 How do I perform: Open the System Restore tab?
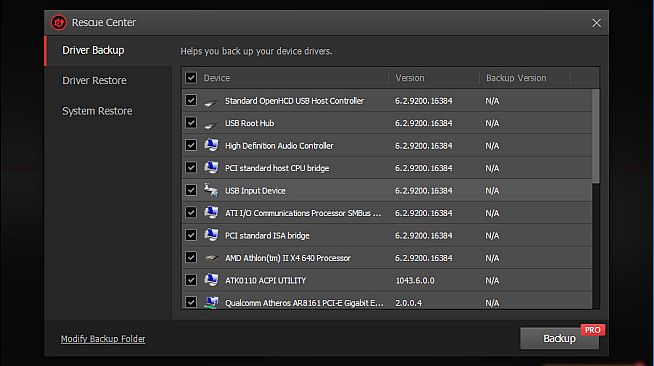108,111
